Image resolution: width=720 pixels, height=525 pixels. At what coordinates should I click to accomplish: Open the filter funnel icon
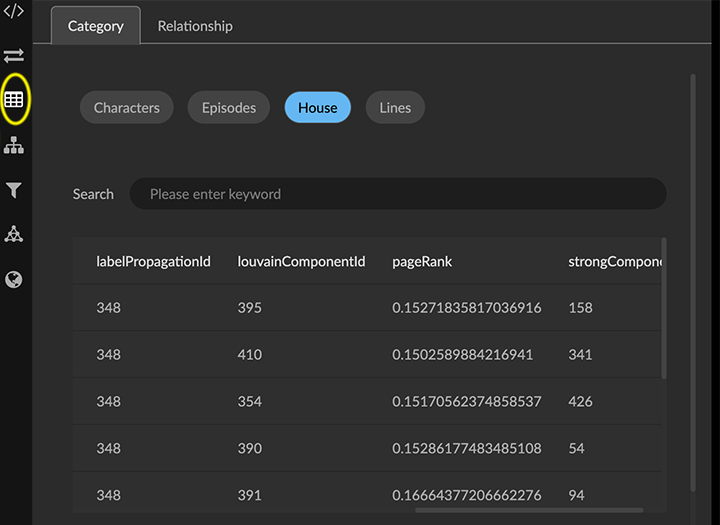point(14,190)
